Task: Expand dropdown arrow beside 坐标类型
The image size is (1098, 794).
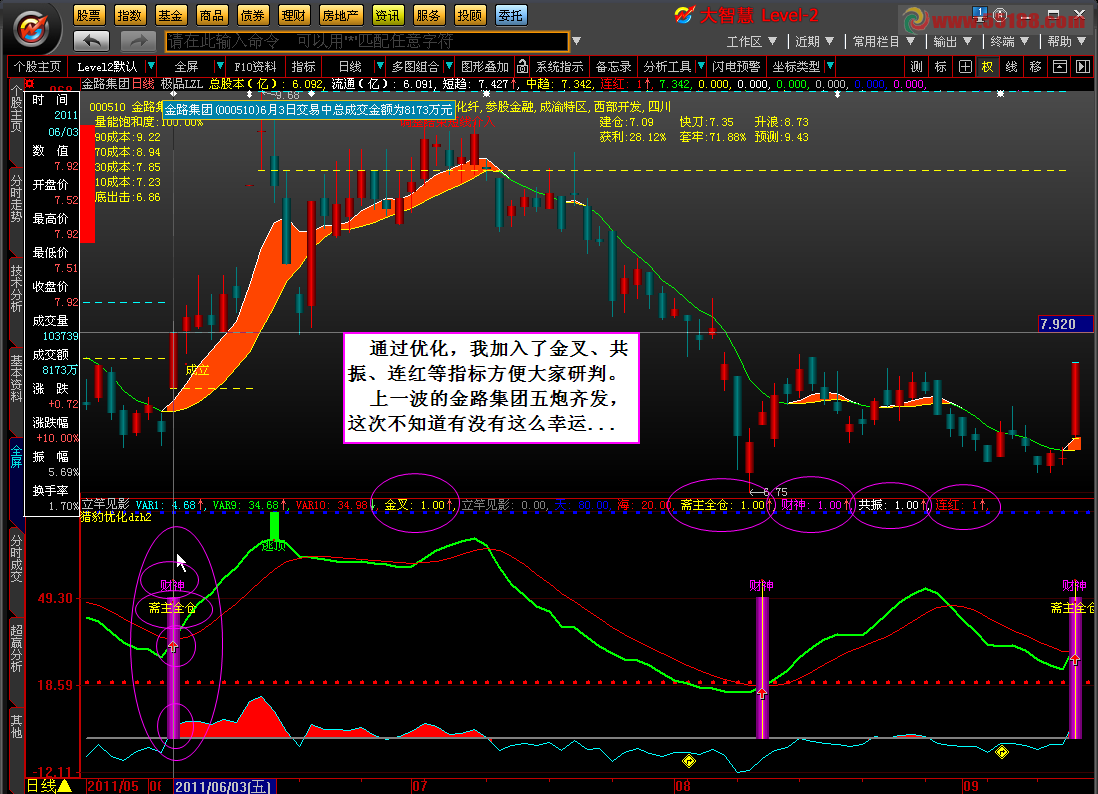Action: 830,67
